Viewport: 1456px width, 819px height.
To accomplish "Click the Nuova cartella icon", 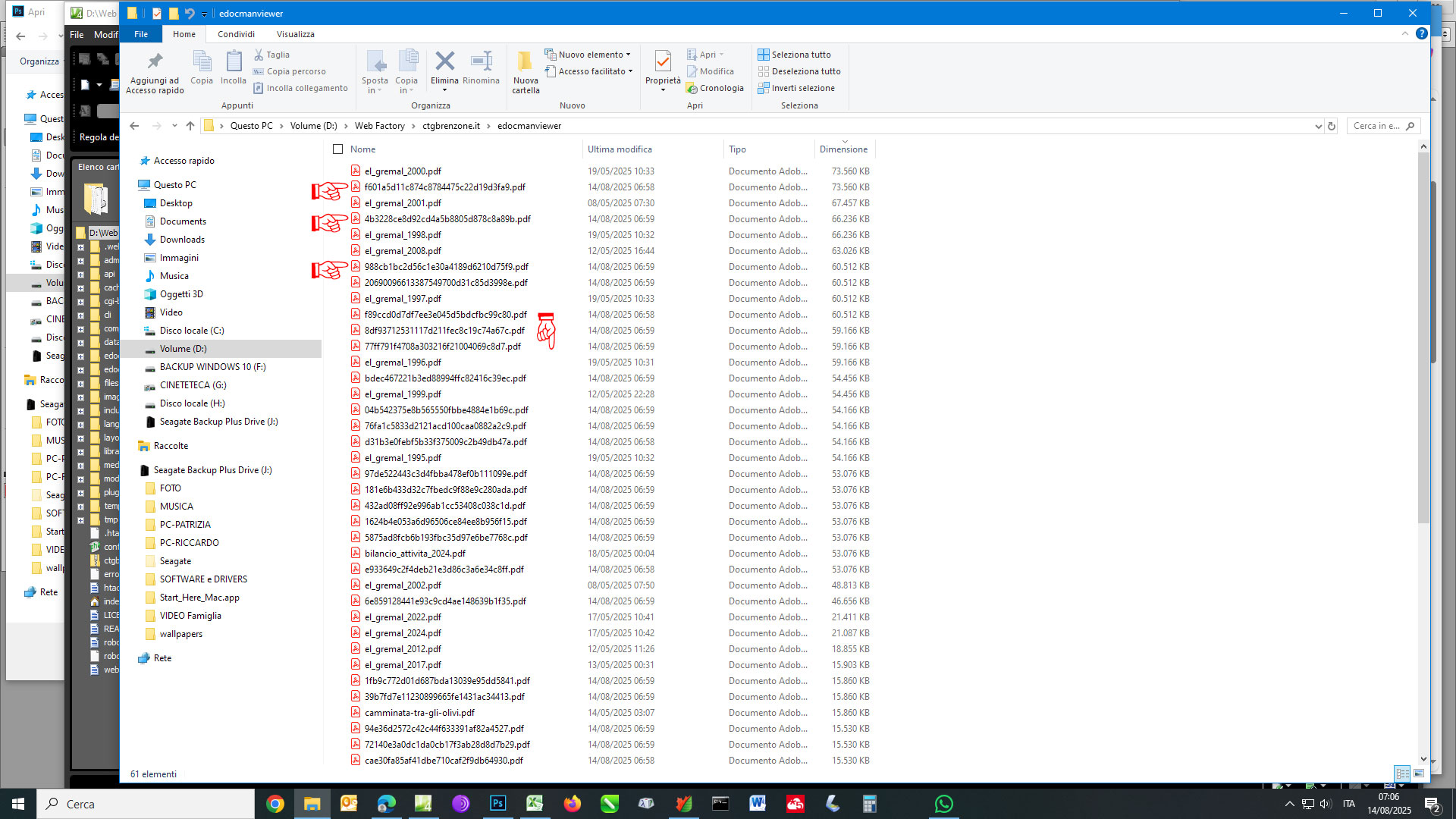I will click(x=525, y=61).
